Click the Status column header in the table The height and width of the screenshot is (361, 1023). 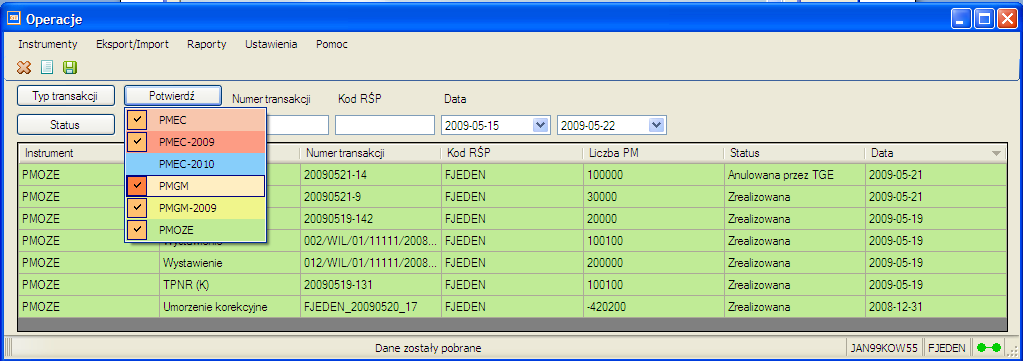[795, 153]
